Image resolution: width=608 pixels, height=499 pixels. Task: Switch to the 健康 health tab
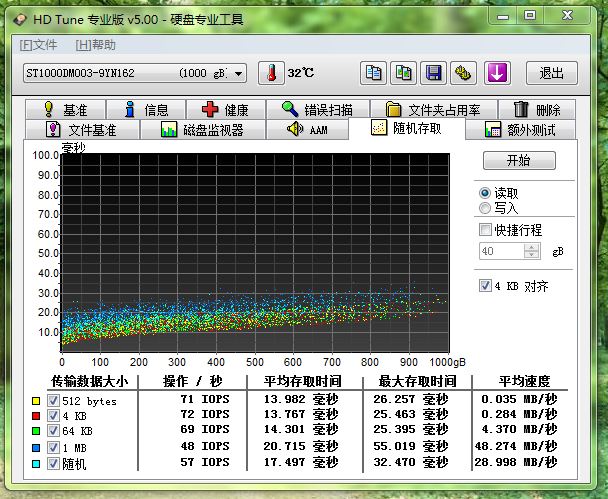click(x=226, y=110)
